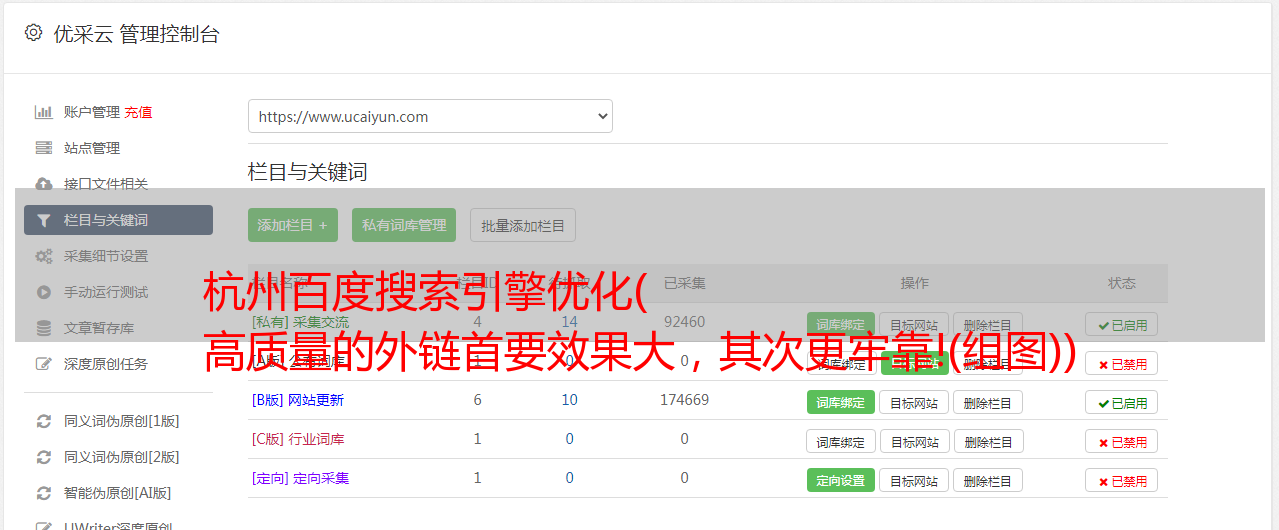Click the 栏目与关键词 page heading
Screen dimensions: 1279x530
pyautogui.click(x=308, y=172)
